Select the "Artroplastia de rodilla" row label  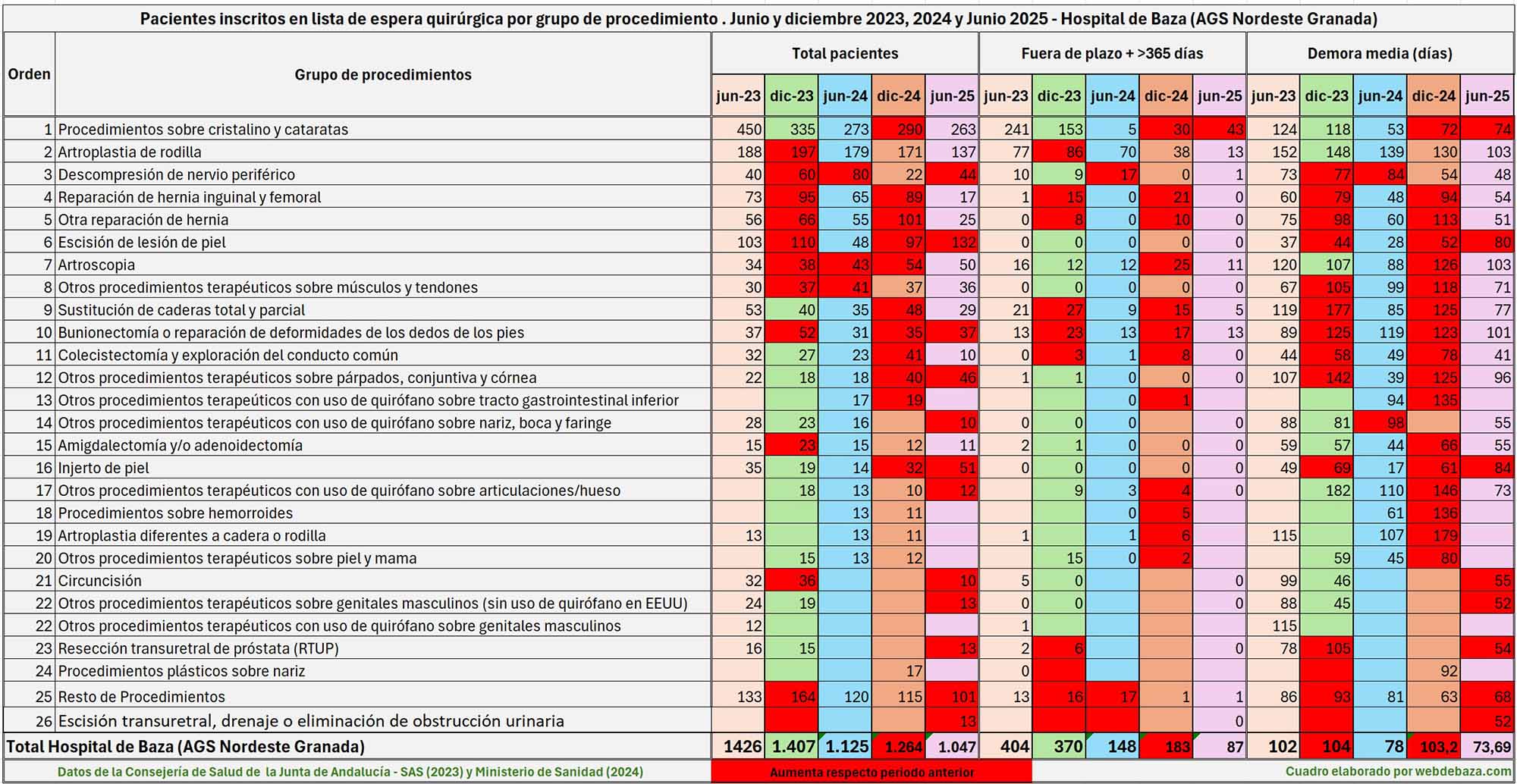pos(130,152)
